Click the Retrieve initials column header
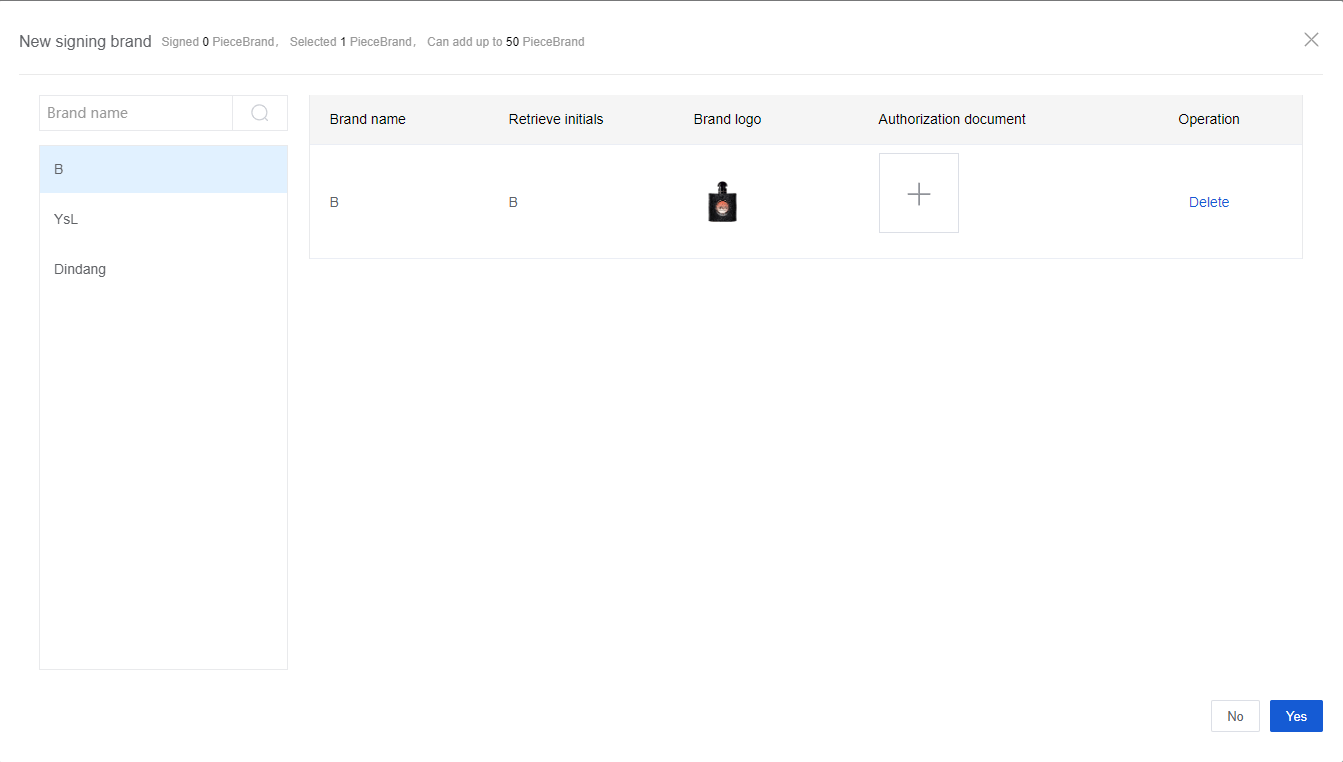Image resolution: width=1343 pixels, height=762 pixels. [x=556, y=119]
